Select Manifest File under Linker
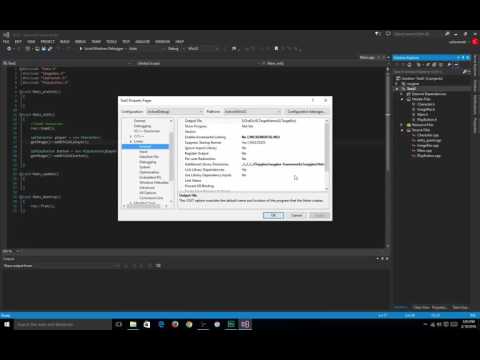 tap(149, 157)
